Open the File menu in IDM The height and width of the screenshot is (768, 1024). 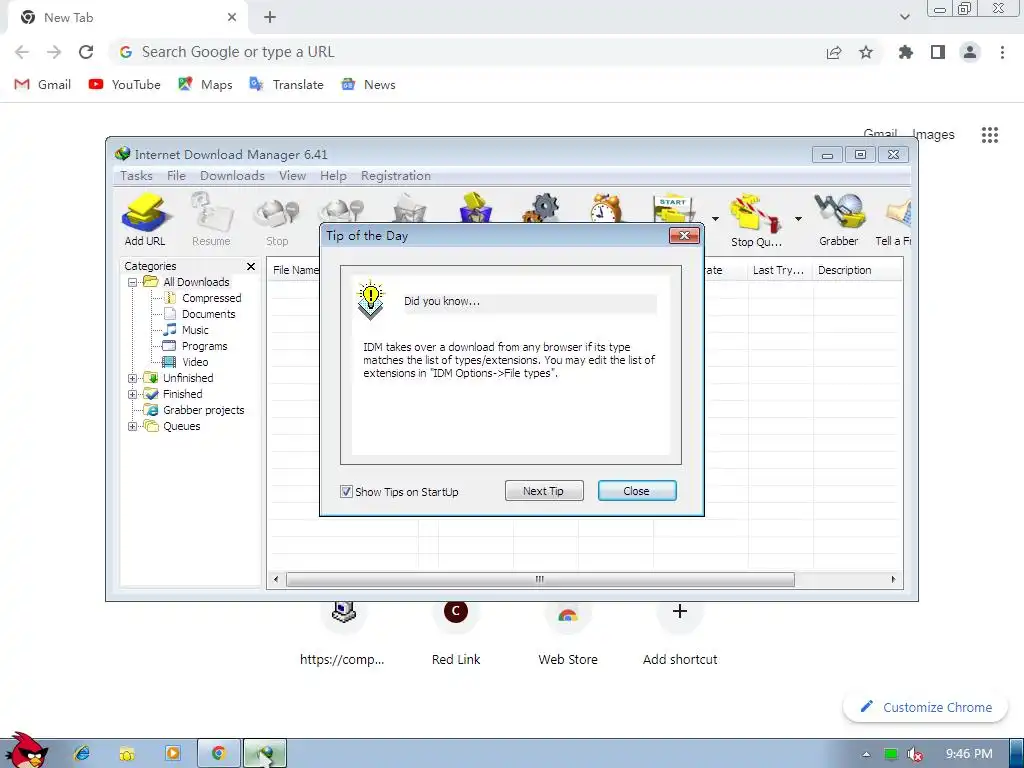point(176,176)
